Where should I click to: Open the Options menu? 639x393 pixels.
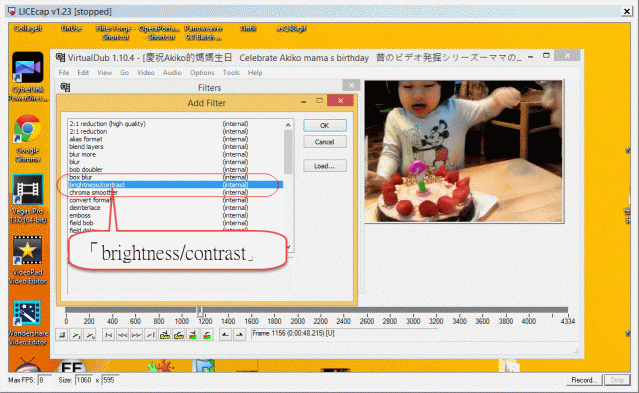202,73
